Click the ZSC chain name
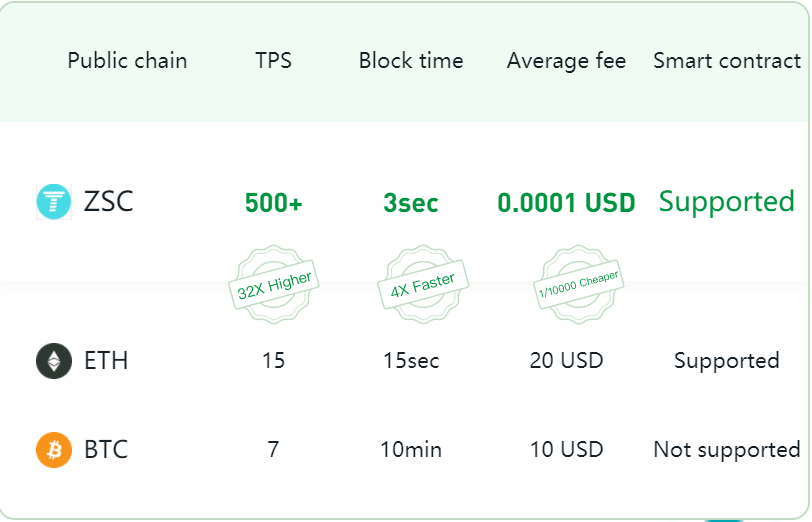Screen dimensions: 812x522 (x=109, y=201)
